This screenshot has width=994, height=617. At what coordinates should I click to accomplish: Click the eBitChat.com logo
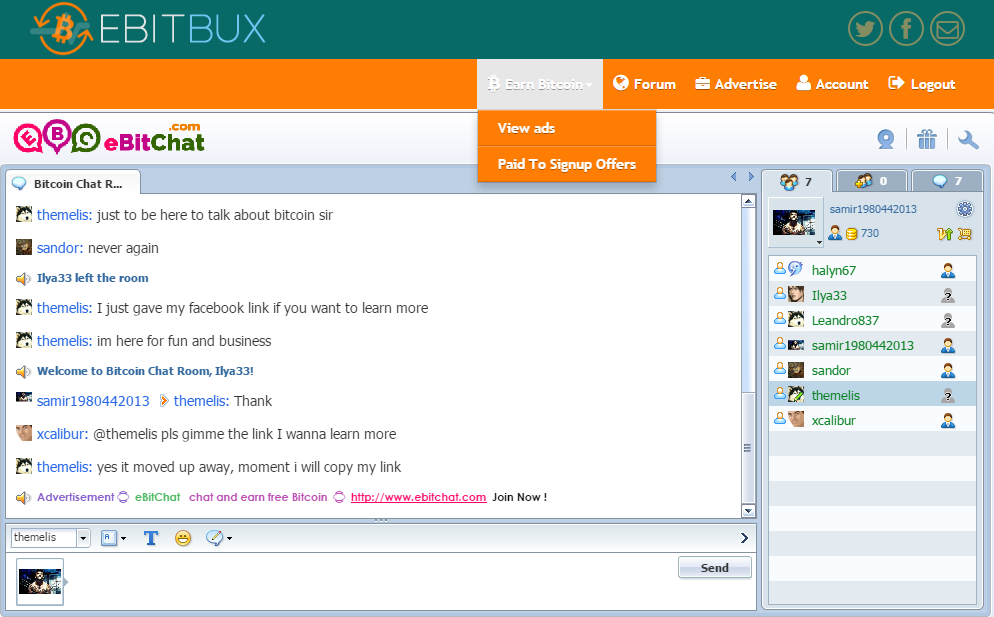109,137
